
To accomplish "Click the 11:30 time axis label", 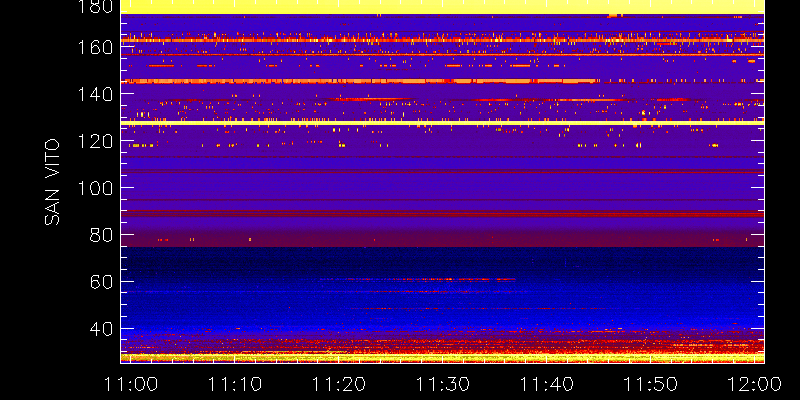I will tap(443, 383).
